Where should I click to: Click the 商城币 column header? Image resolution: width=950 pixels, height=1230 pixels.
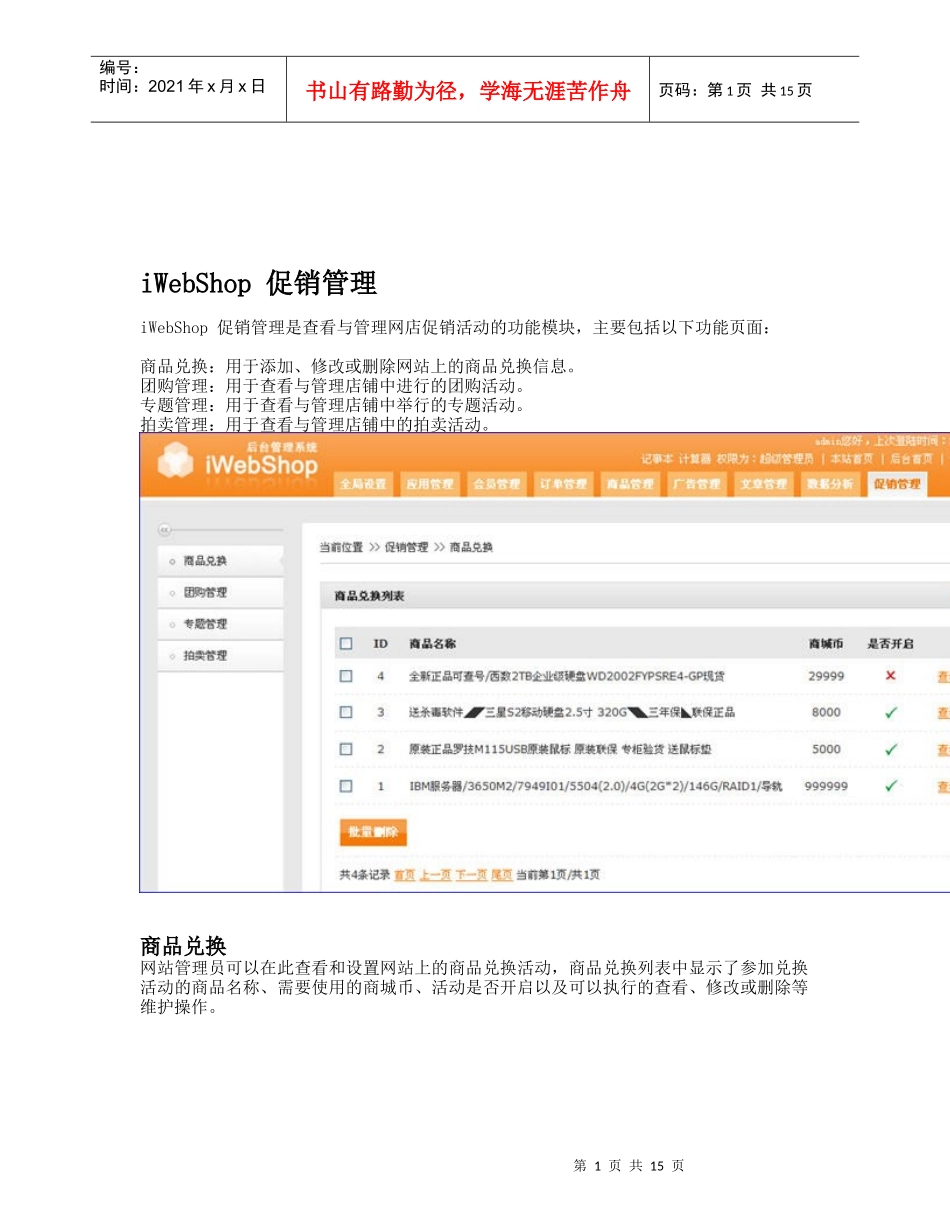point(826,643)
